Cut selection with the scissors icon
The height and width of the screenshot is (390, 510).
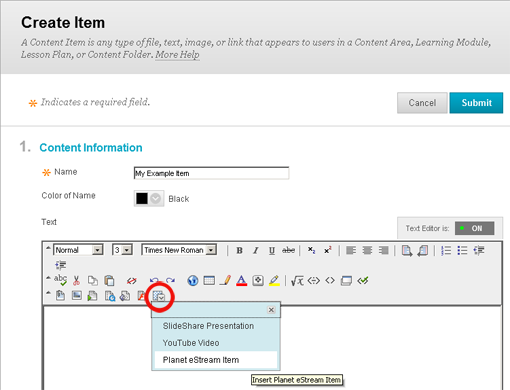[x=76, y=280]
